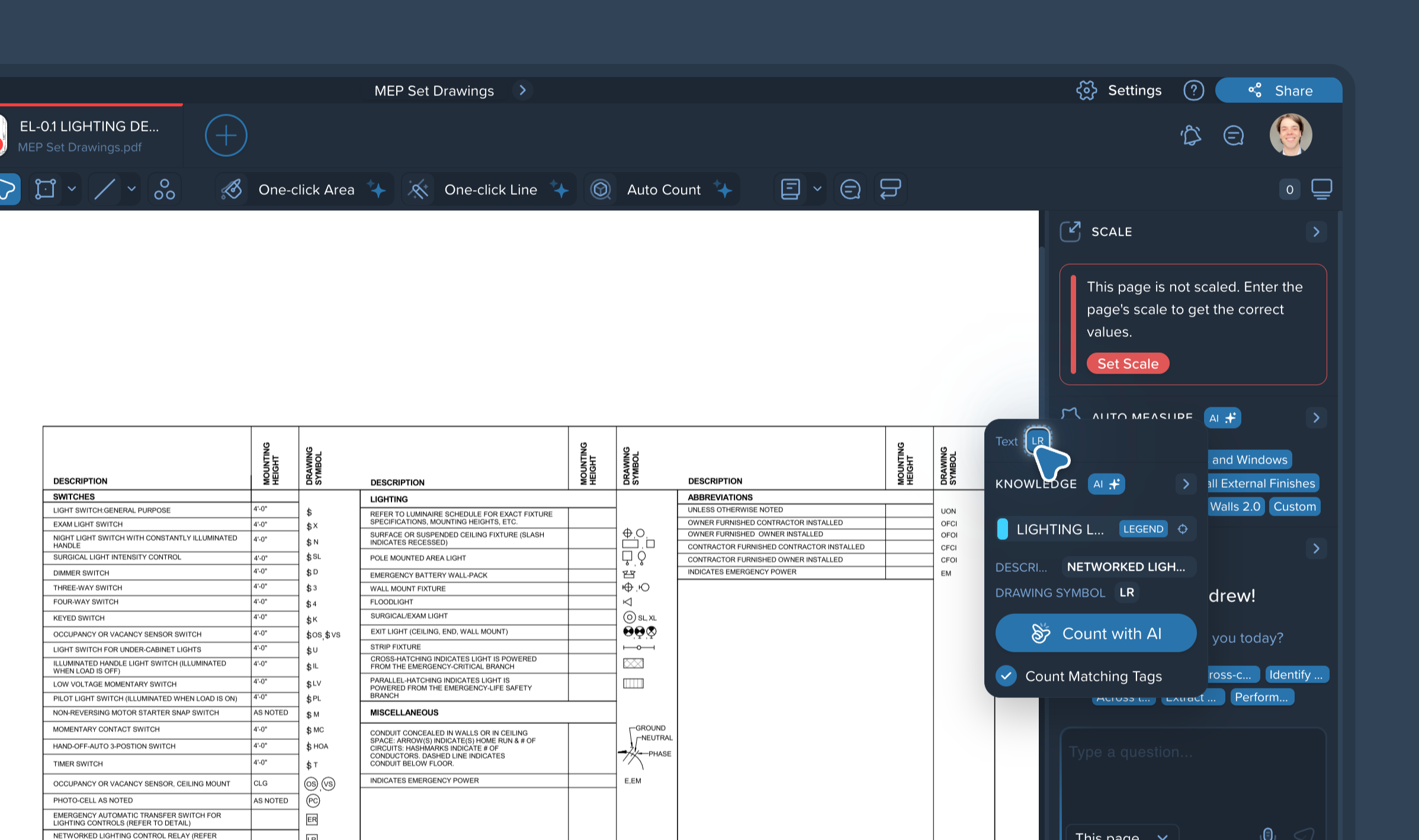Viewport: 1419px width, 840px height.
Task: Toggle the AI badge next to Auto Measure
Action: [x=1222, y=418]
